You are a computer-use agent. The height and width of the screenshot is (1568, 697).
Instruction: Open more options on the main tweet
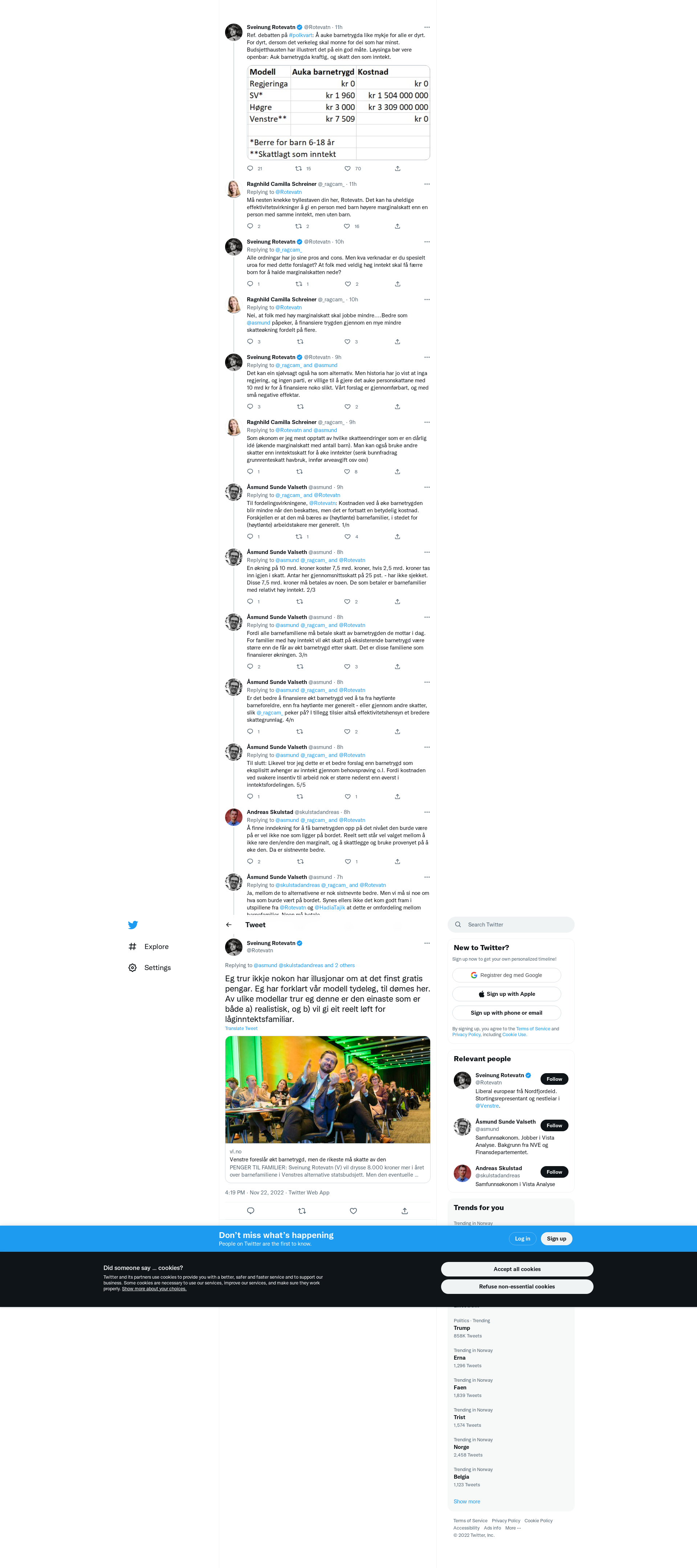(x=427, y=943)
